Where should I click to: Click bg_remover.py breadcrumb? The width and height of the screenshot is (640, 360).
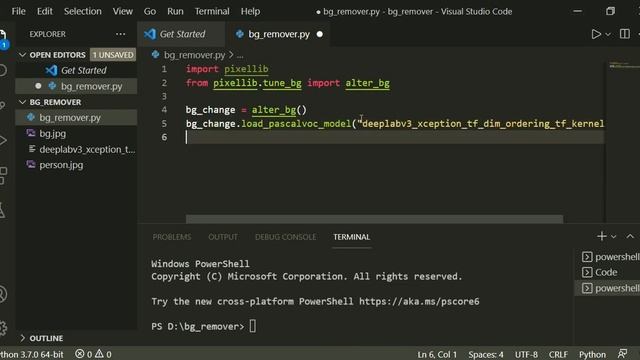[194, 55]
